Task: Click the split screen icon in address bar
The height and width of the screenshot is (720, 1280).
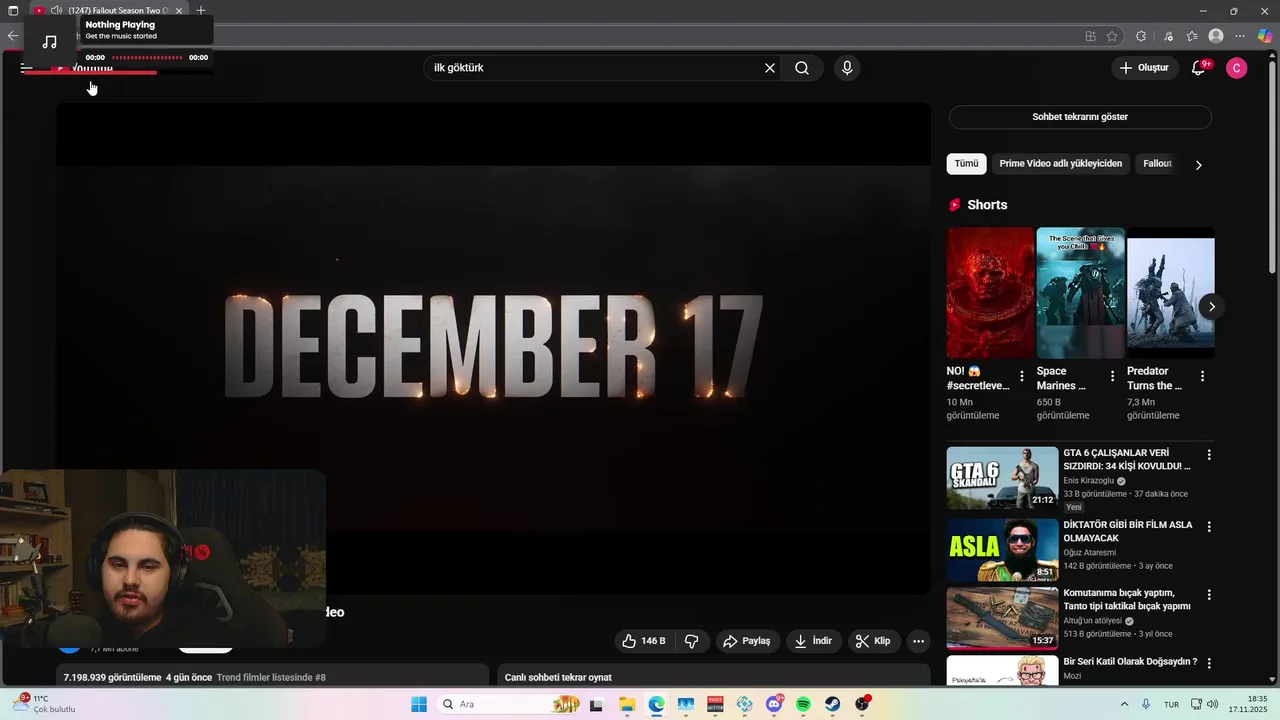Action: tap(1090, 36)
